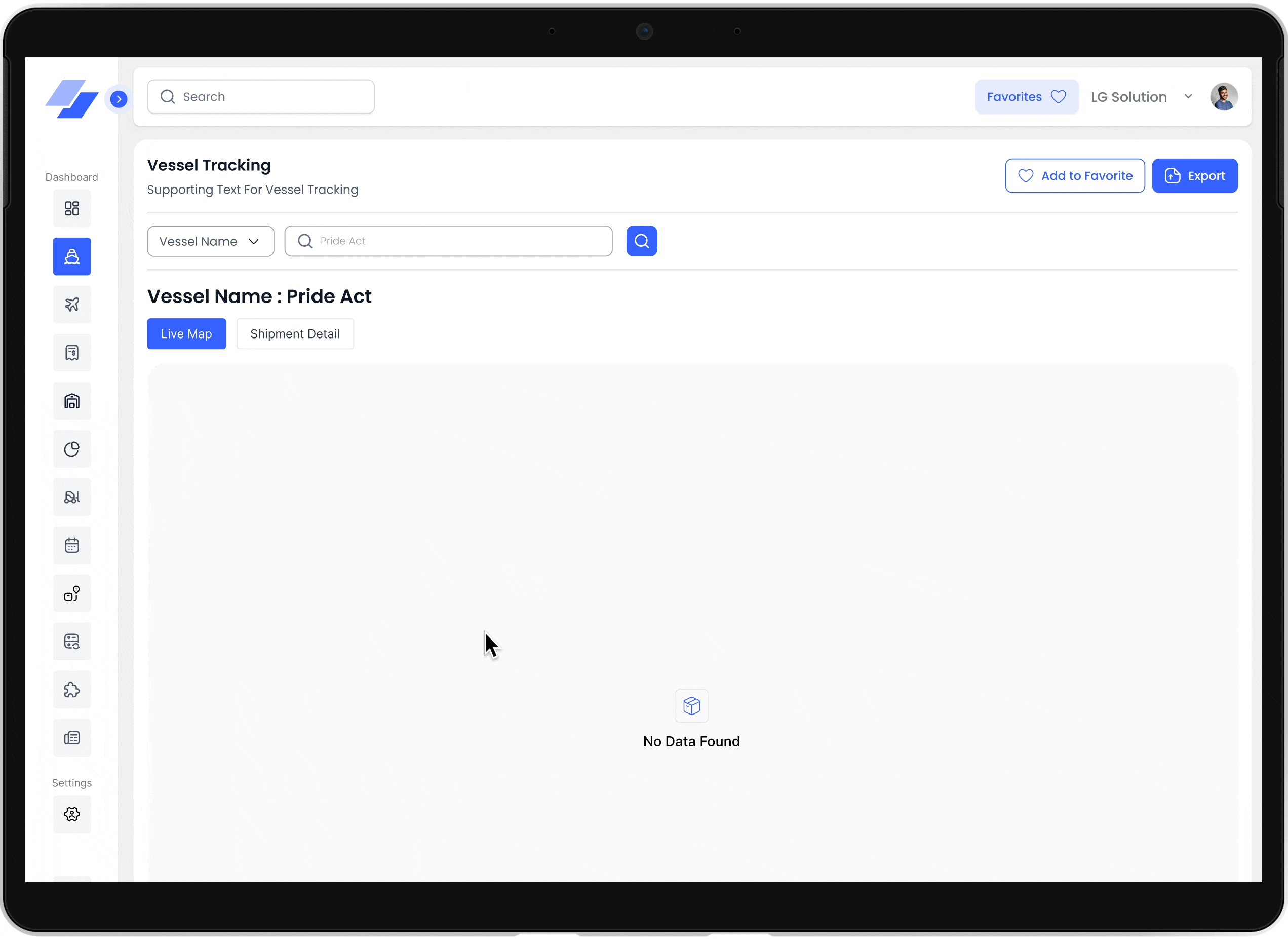Open the invoice document sidebar icon
Screen dimensions: 1288x939
(71, 353)
